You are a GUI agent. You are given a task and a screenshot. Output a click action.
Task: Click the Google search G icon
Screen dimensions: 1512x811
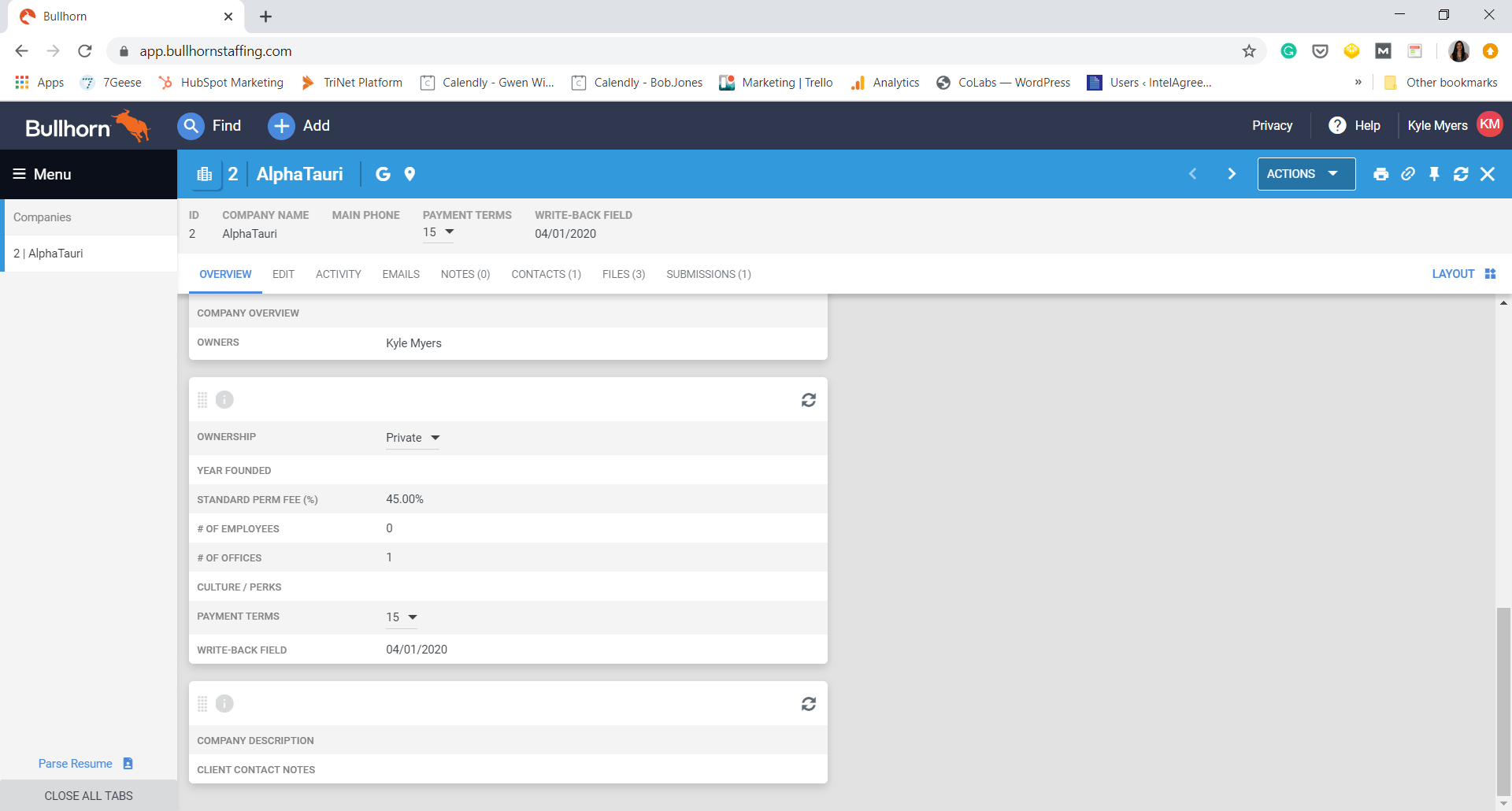click(x=383, y=174)
